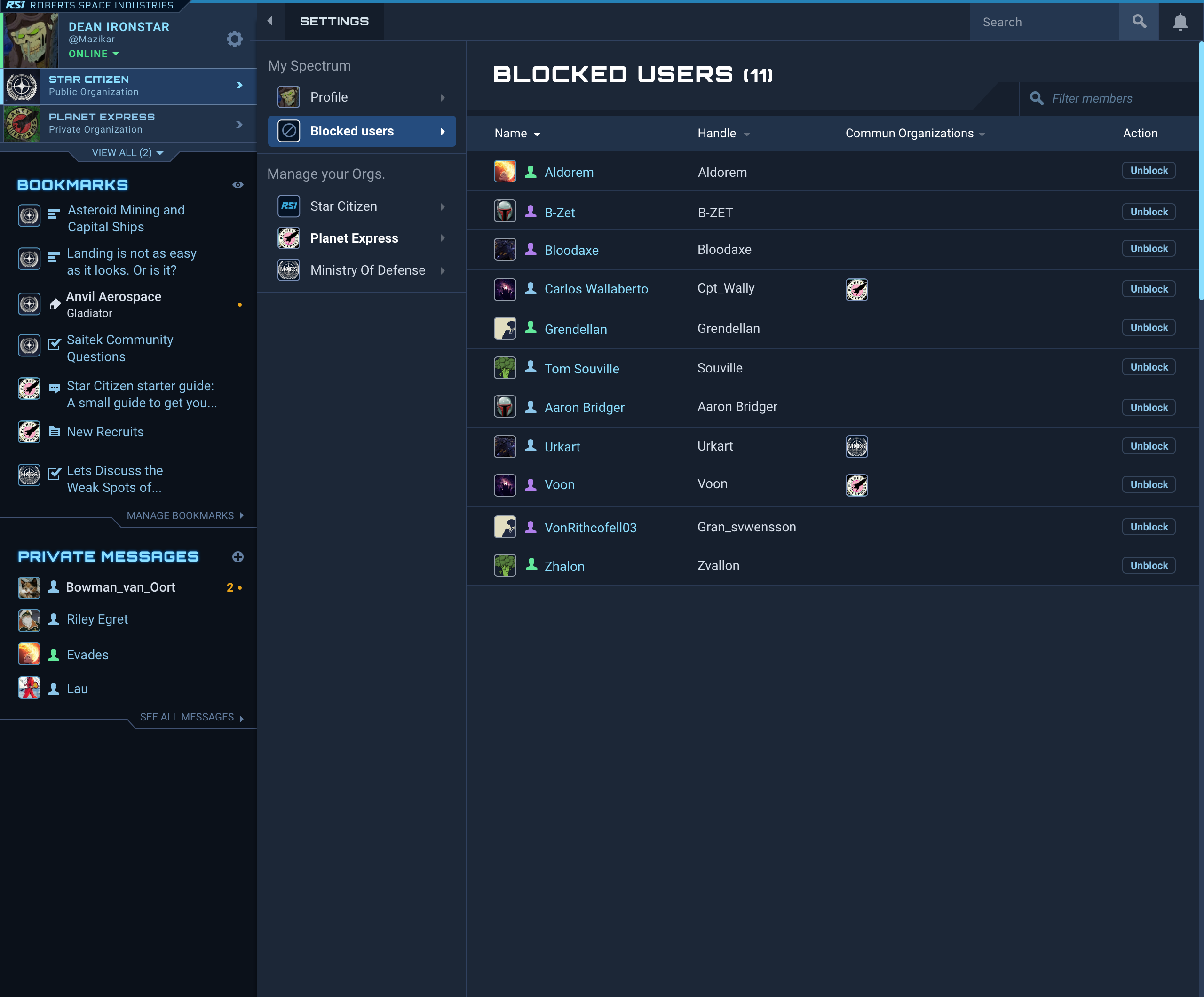Open the Bowman_van_Oort conversation
Viewport: 1204px width, 997px height.
tap(120, 587)
